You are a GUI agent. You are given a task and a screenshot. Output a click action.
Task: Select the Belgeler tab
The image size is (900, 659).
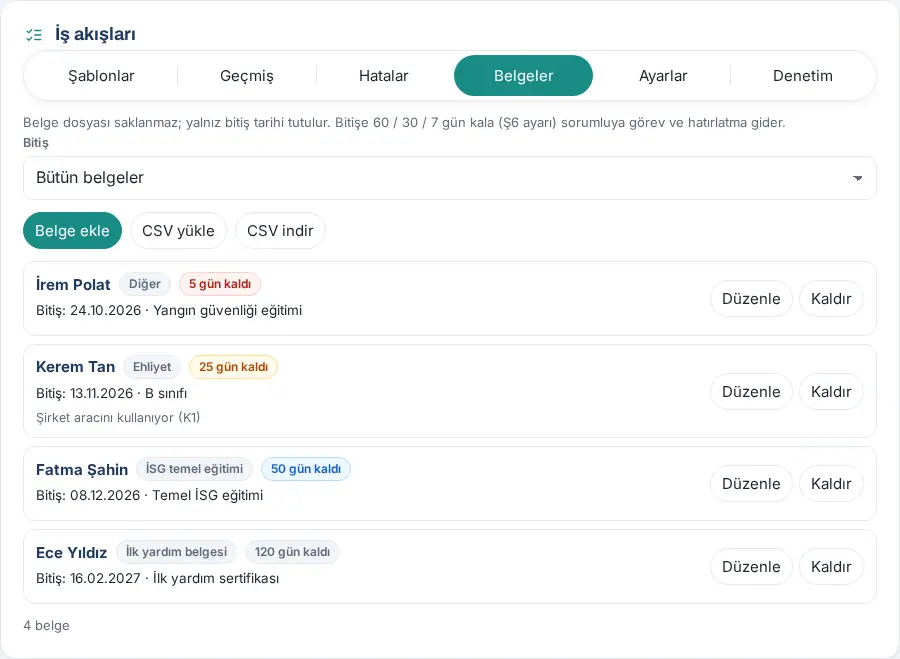click(x=523, y=76)
